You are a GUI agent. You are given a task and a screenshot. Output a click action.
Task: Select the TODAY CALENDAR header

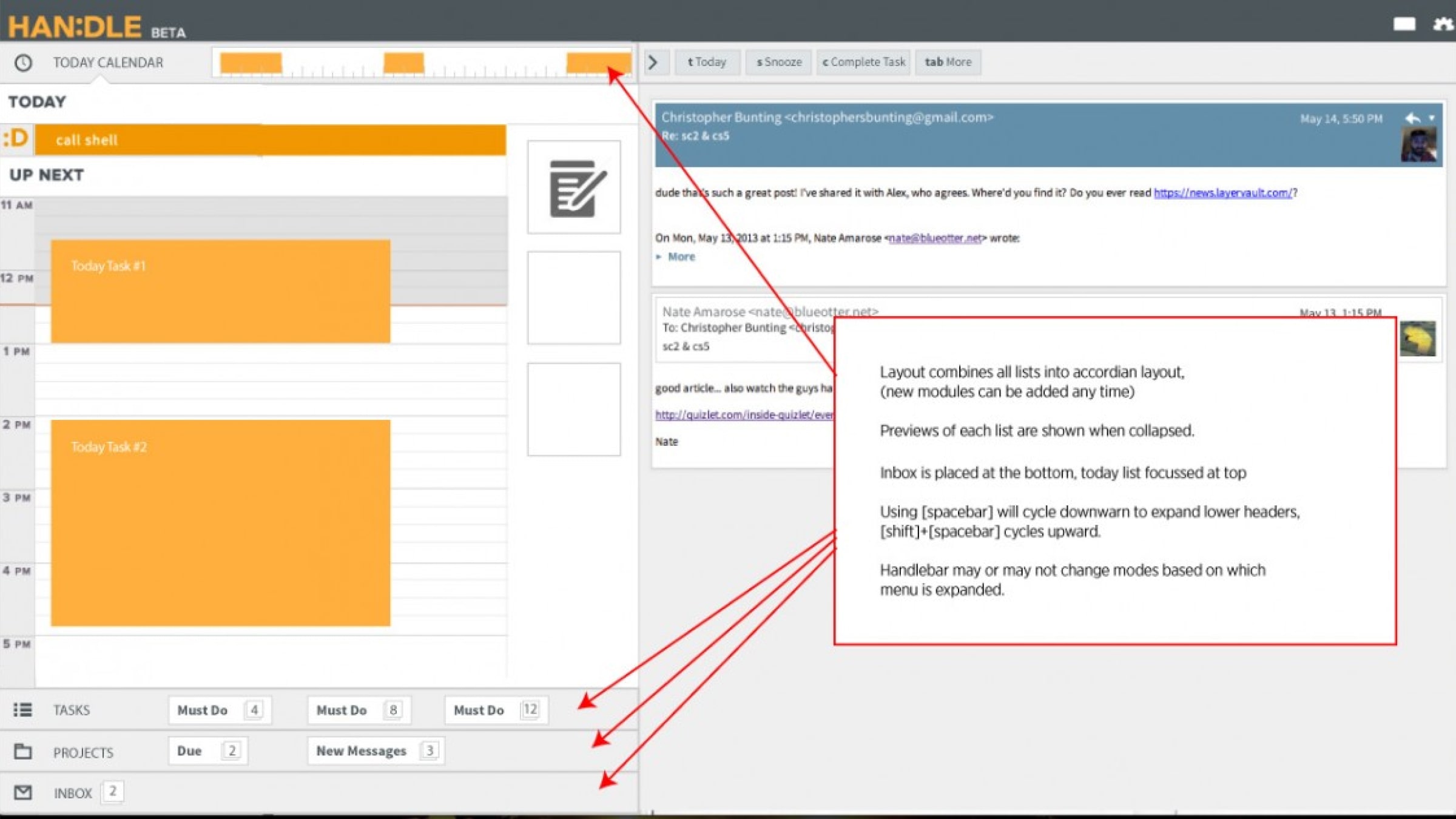point(107,62)
